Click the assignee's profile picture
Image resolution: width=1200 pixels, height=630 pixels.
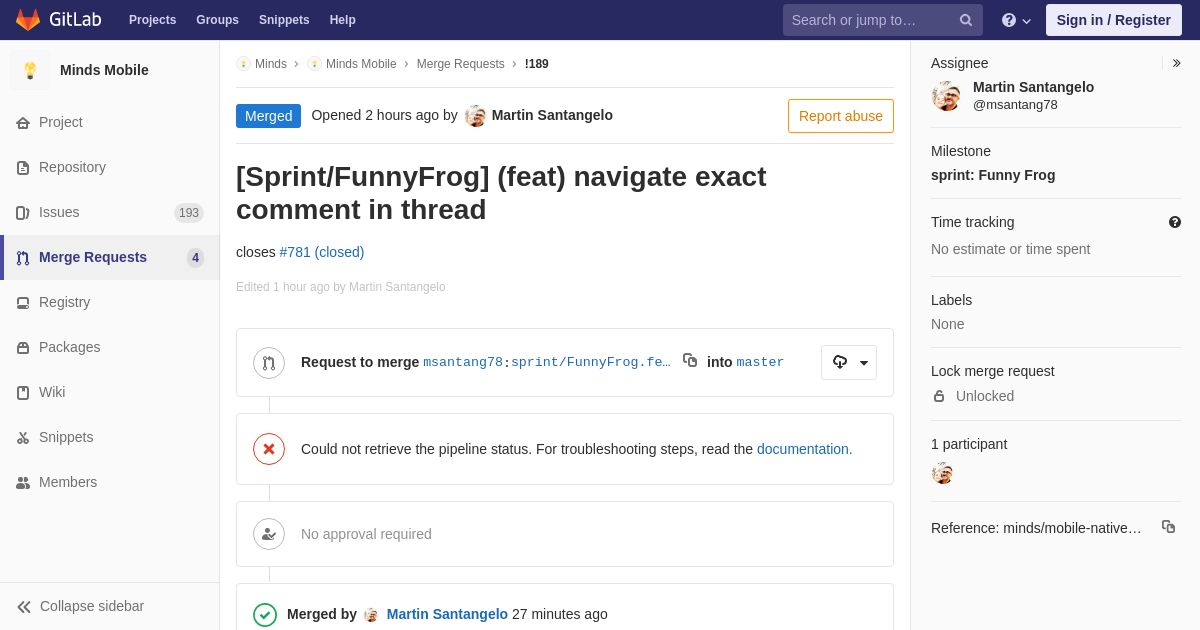click(x=946, y=96)
